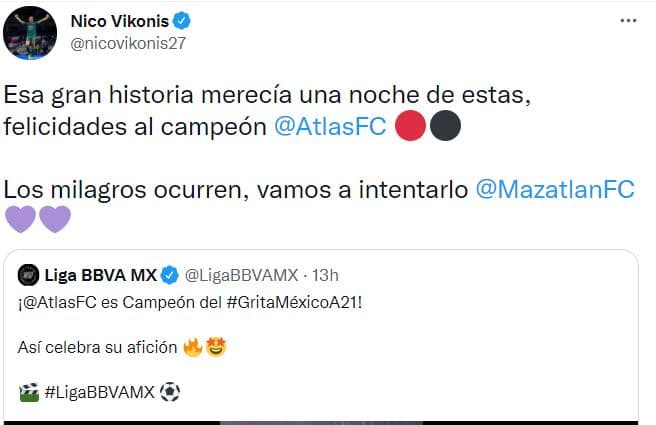Click the first purple heart emoji

pyautogui.click(x=20, y=219)
